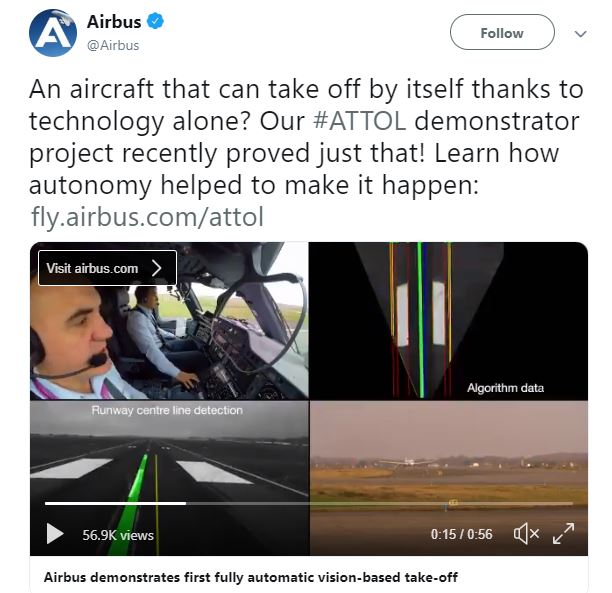Click the arrow in Visit airbus.com box
Viewport: 612px width, 593px height.
click(157, 268)
